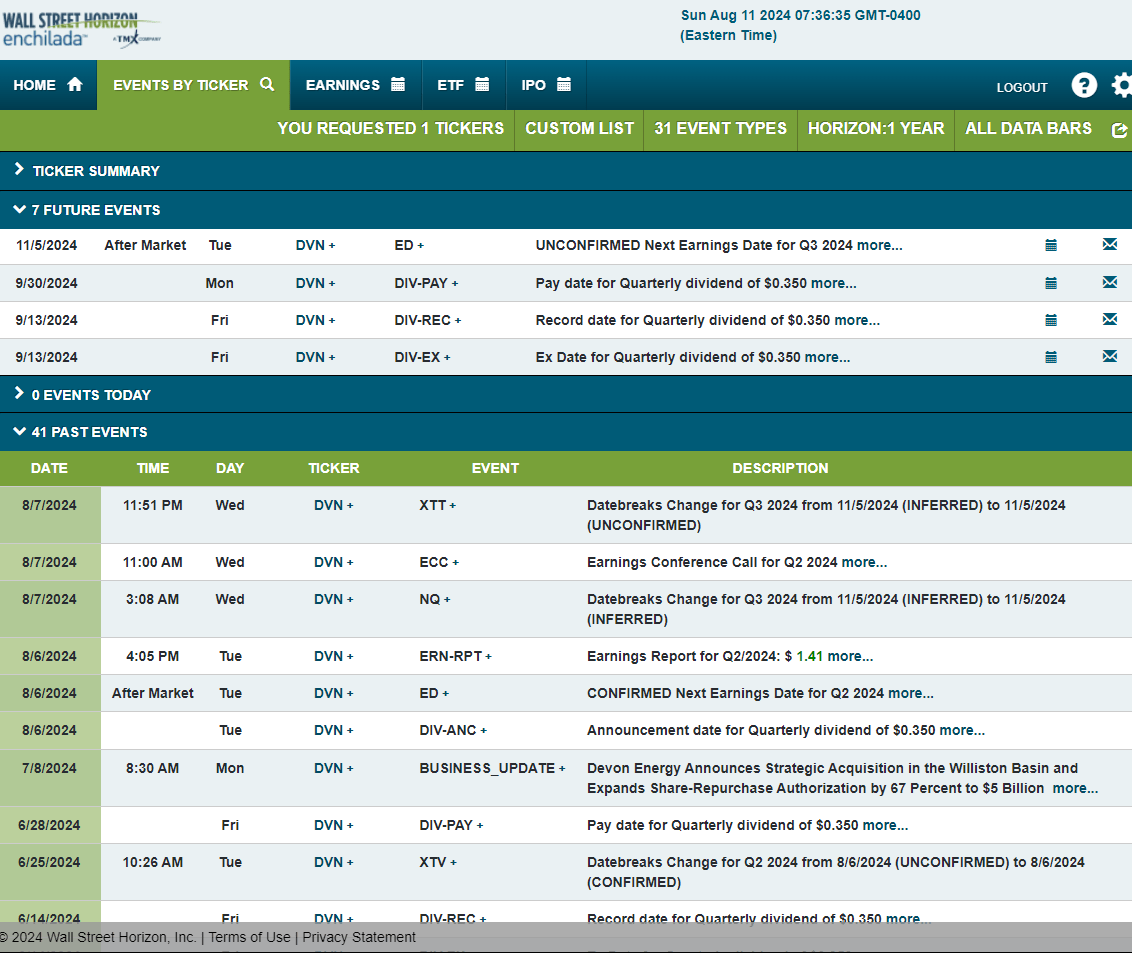Open the Privacy Statement link

(x=359, y=937)
